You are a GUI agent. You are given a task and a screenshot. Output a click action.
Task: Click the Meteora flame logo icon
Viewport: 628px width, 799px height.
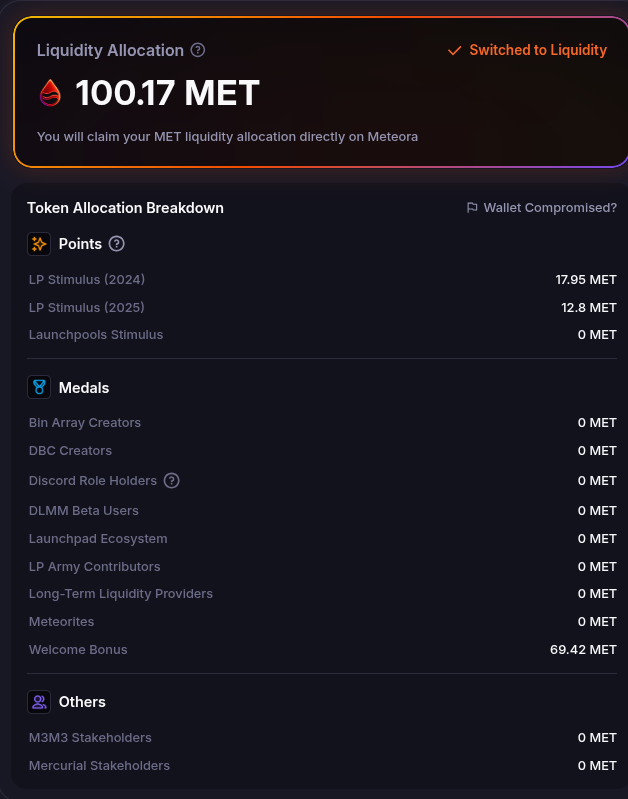(x=50, y=93)
